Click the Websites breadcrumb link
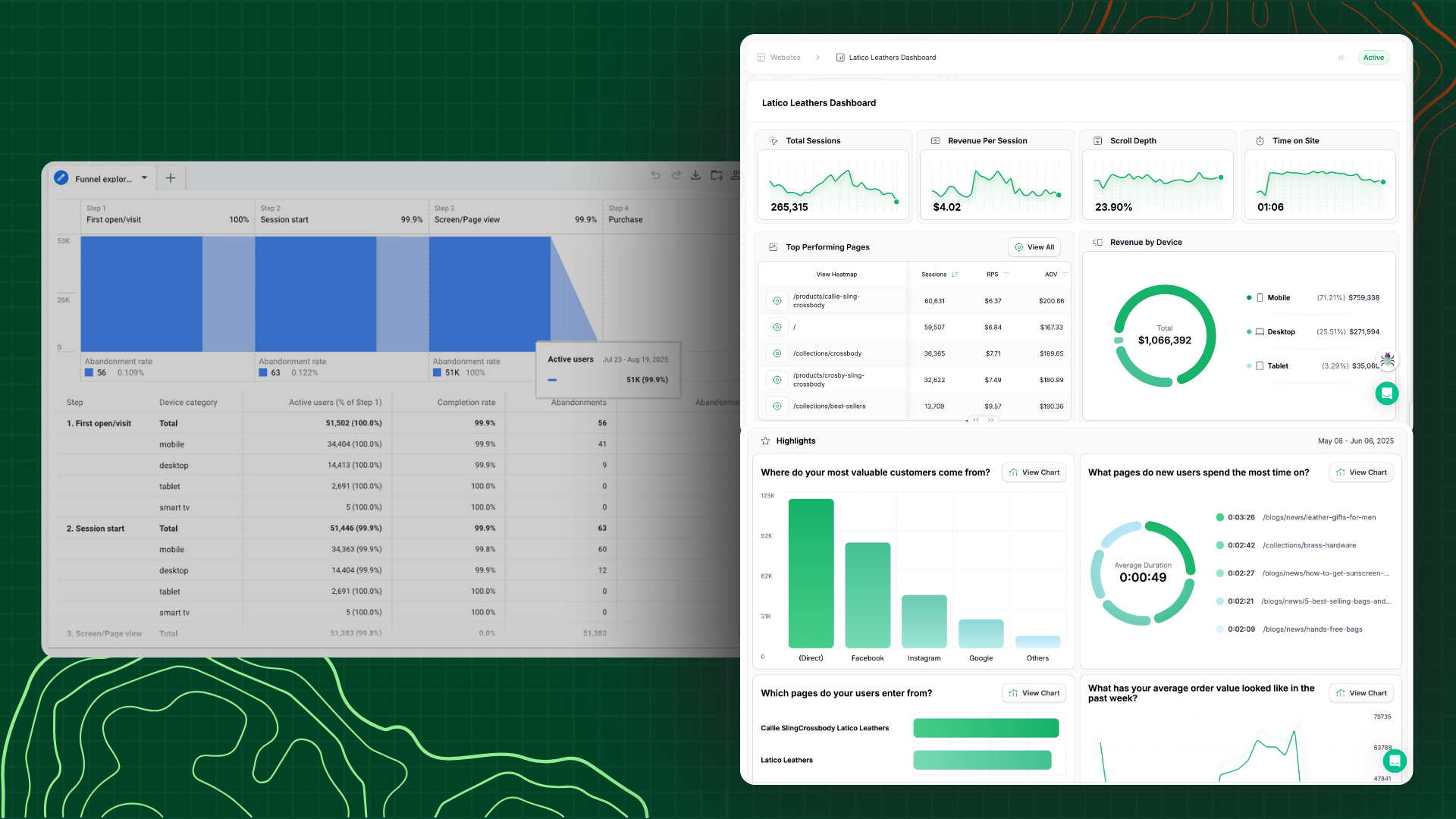 [x=785, y=58]
